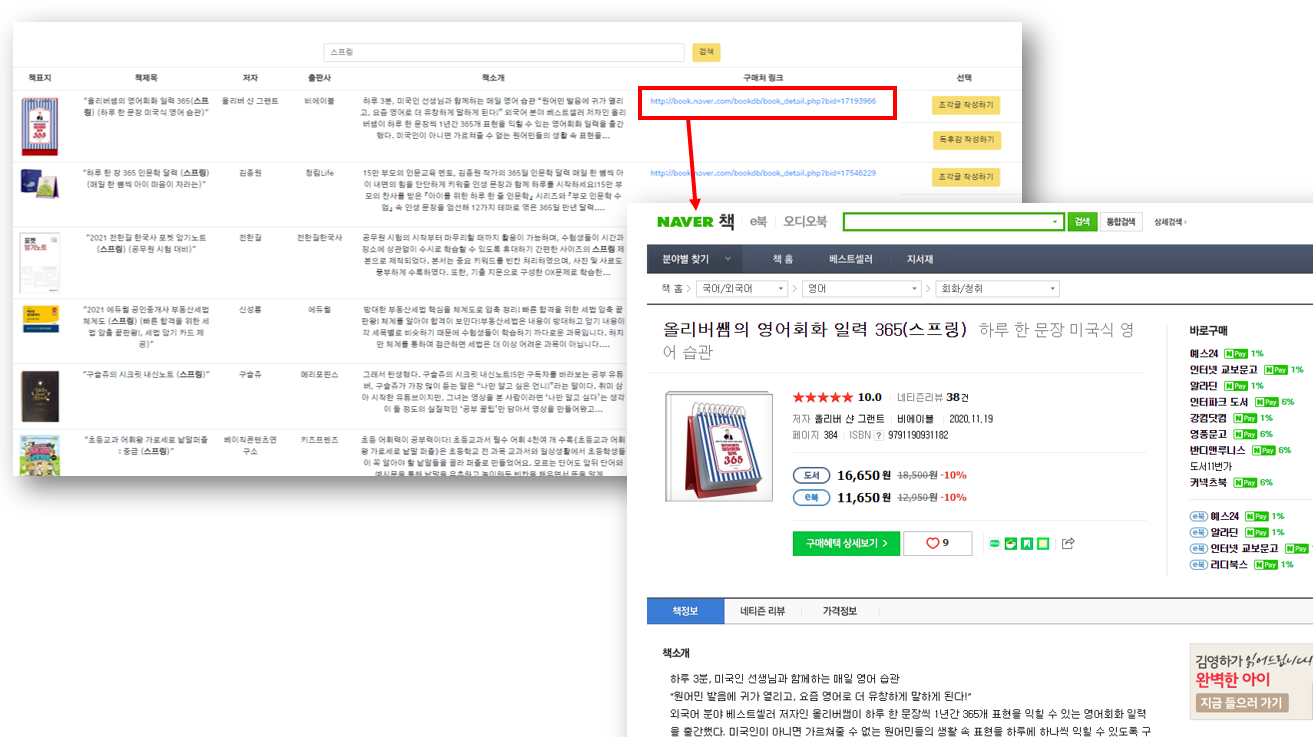Open the 도서11번가 store link
The width and height of the screenshot is (1313, 737).
tap(1212, 466)
